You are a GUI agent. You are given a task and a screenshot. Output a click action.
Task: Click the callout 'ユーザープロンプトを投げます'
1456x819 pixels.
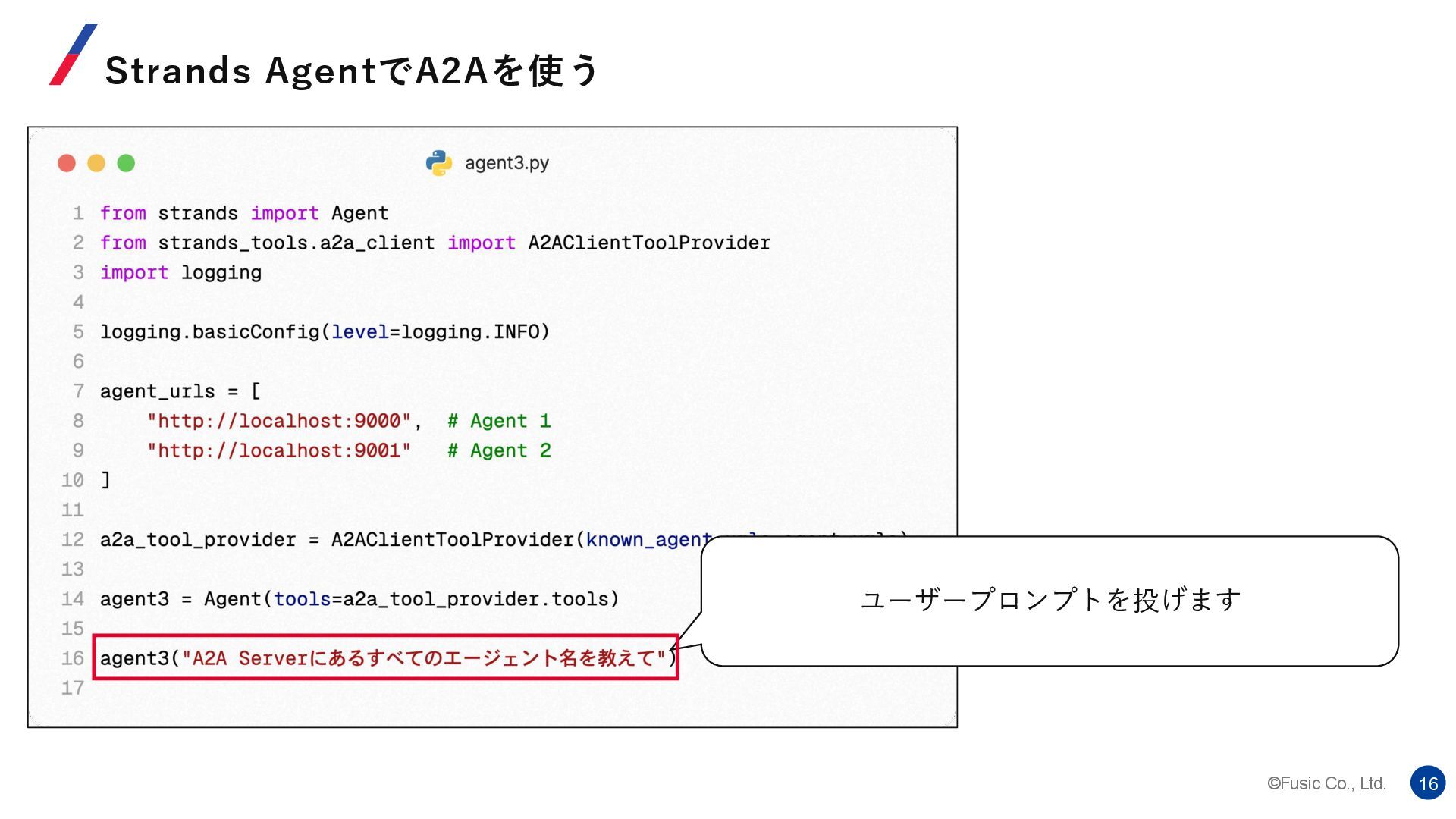click(1050, 600)
